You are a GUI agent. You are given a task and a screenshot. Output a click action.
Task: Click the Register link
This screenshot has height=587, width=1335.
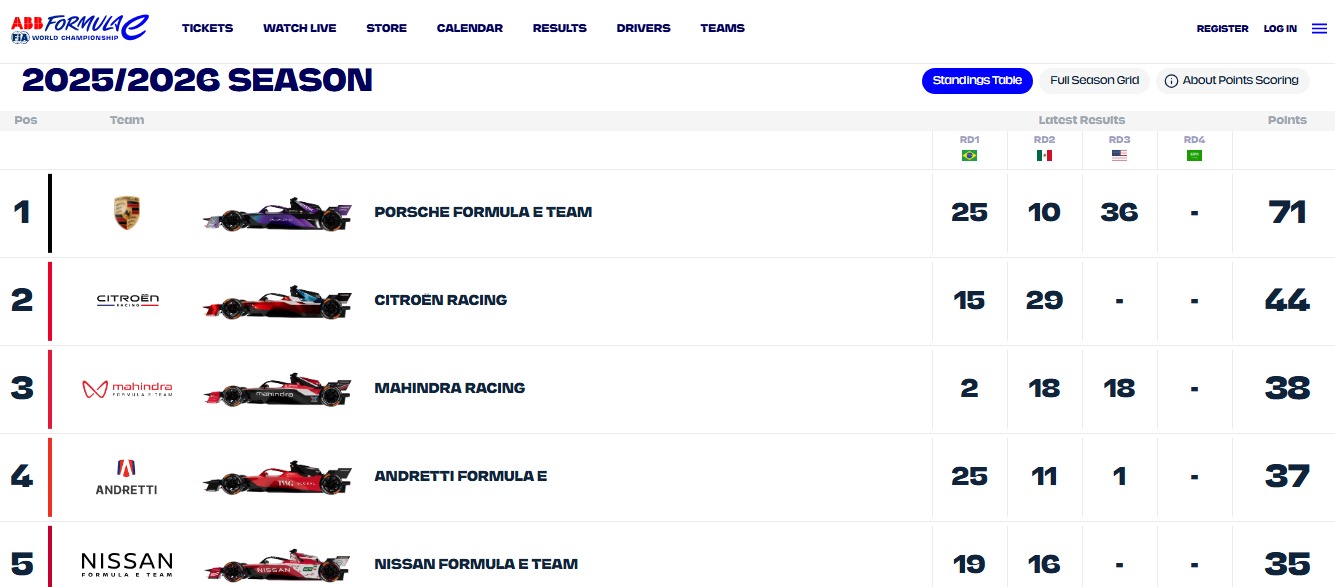(1222, 29)
